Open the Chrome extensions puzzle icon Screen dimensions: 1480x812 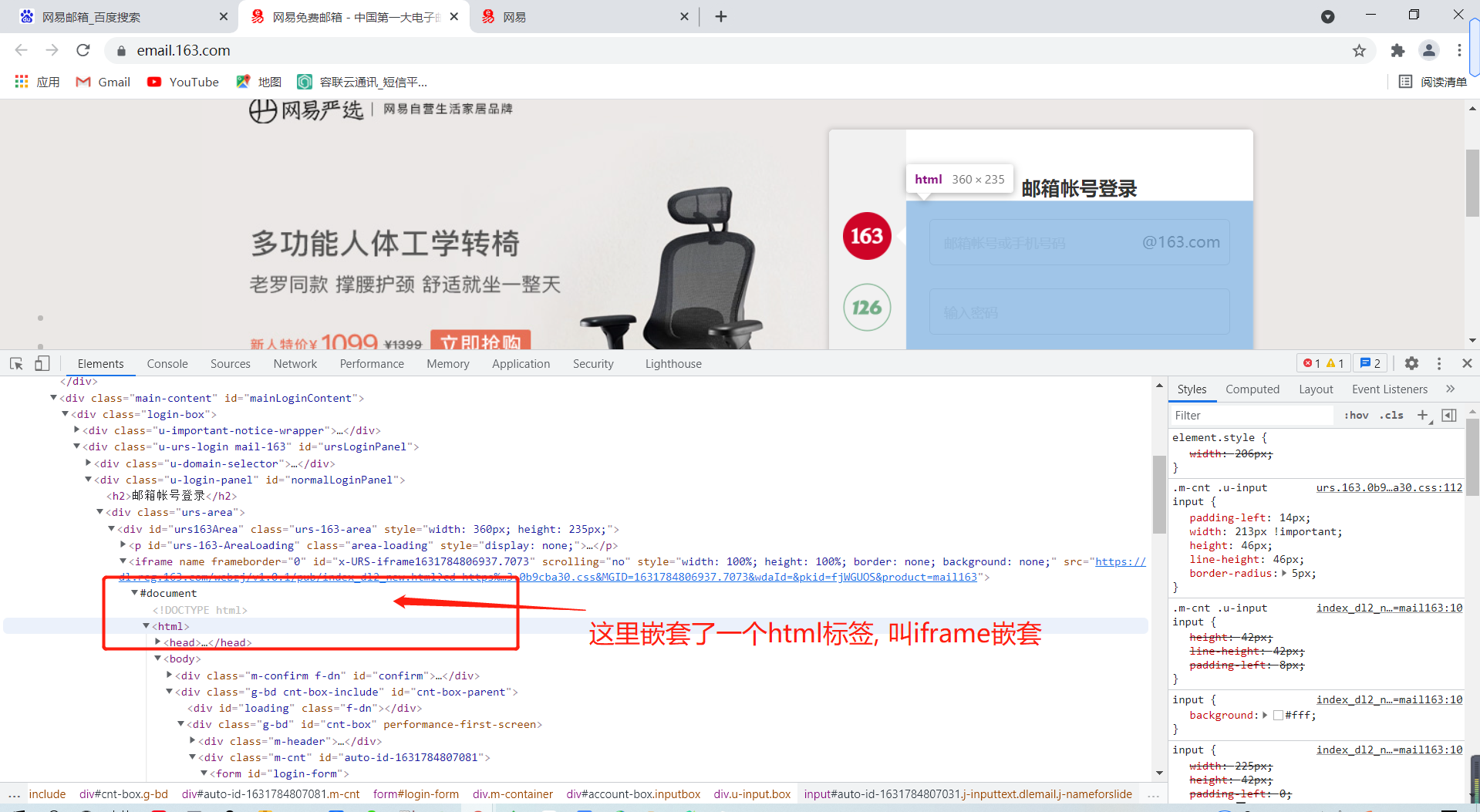click(x=1397, y=50)
